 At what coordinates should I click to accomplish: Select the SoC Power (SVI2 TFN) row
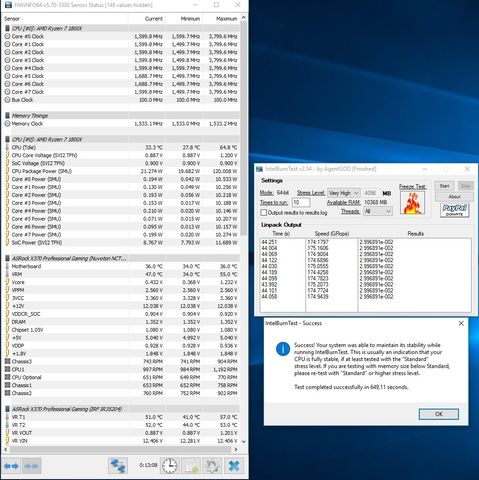pyautogui.click(x=121, y=242)
